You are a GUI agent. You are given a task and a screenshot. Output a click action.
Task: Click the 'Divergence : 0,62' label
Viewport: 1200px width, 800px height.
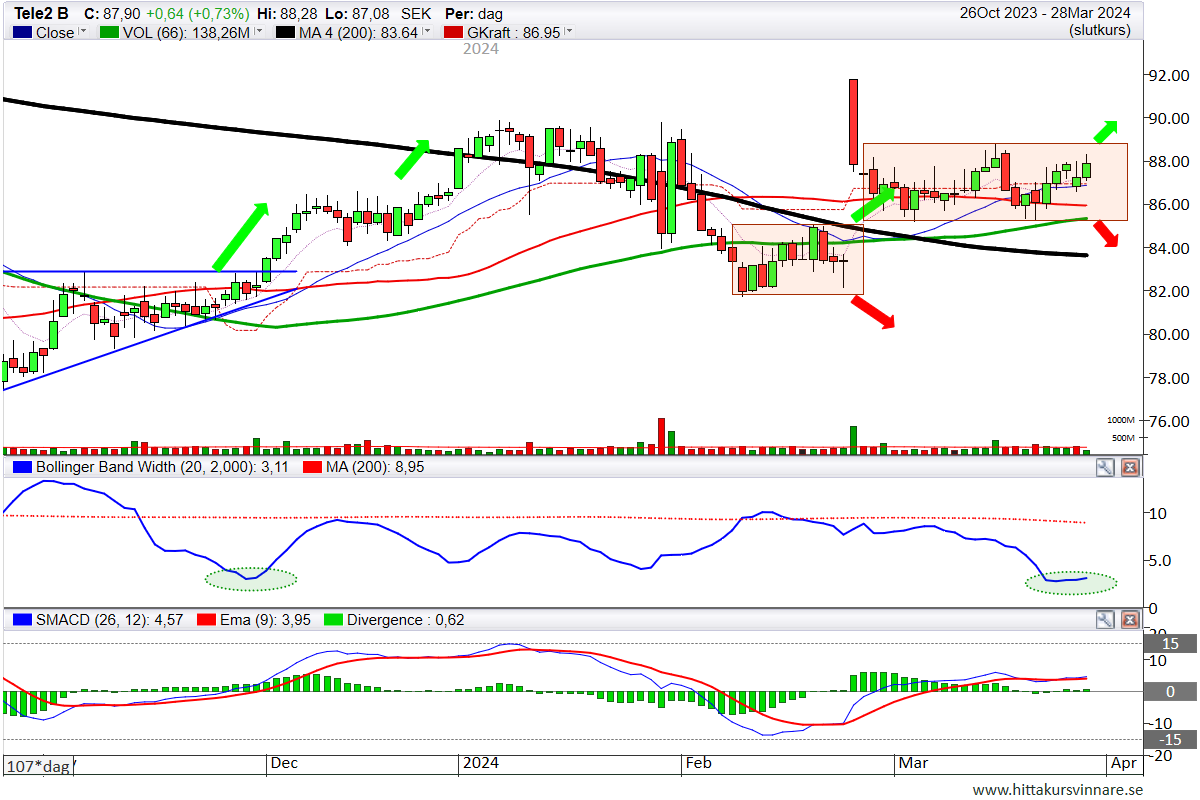(x=405, y=620)
